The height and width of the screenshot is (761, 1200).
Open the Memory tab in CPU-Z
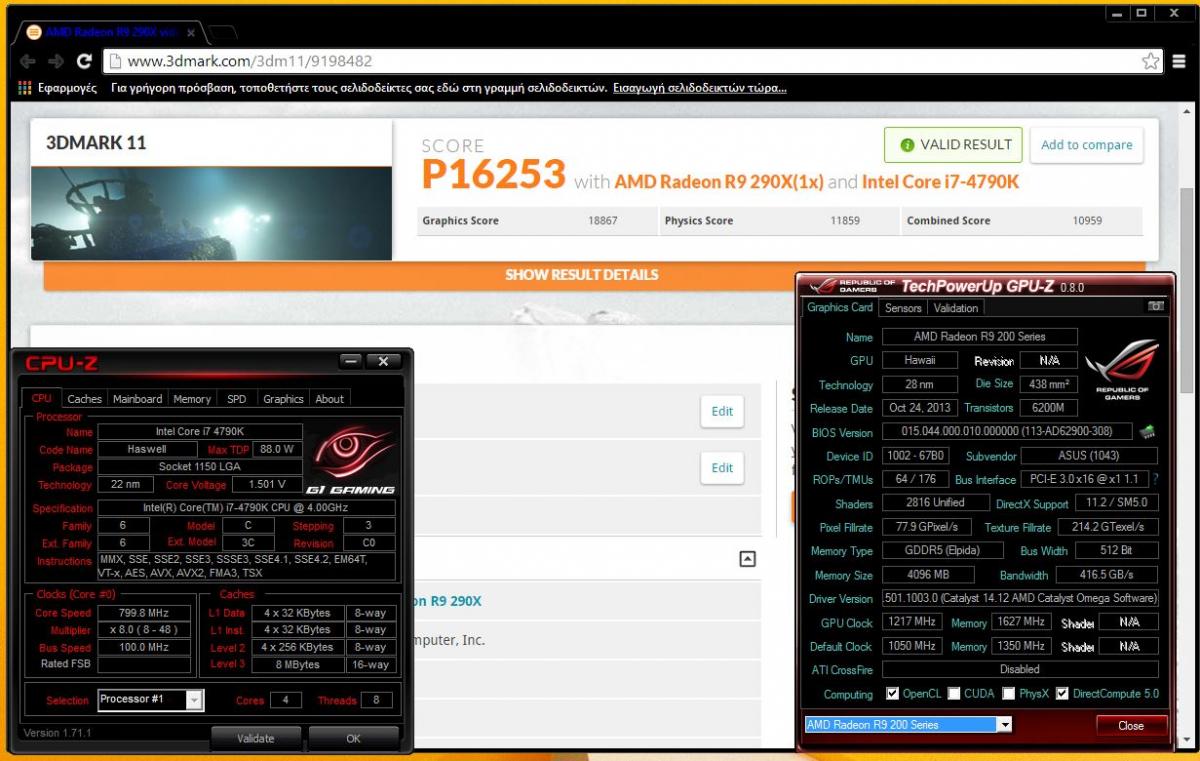pyautogui.click(x=192, y=399)
